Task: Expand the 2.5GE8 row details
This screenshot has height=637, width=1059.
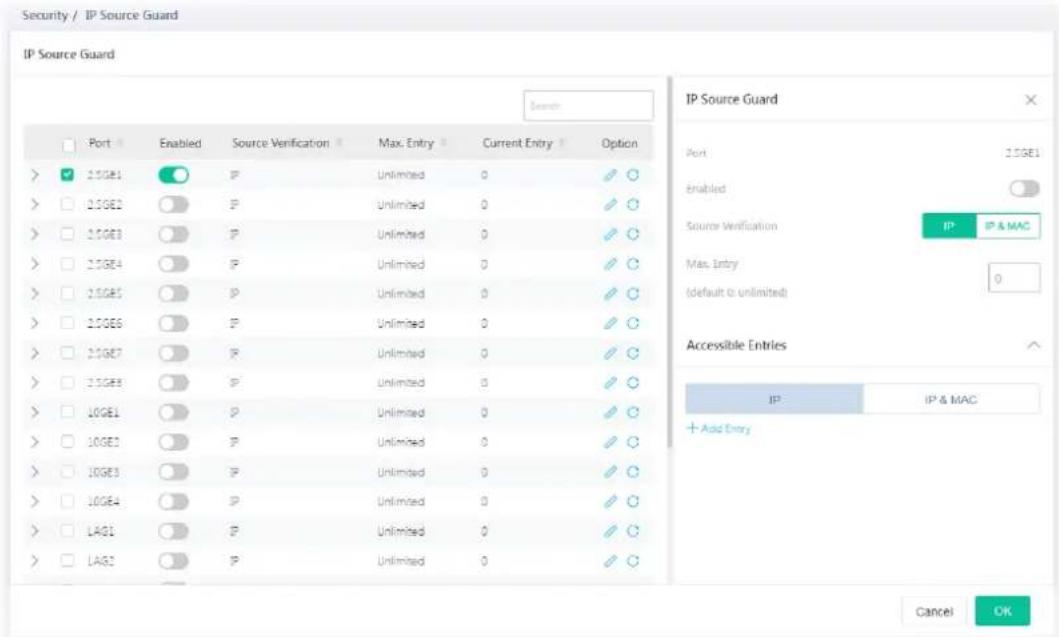Action: coord(34,383)
